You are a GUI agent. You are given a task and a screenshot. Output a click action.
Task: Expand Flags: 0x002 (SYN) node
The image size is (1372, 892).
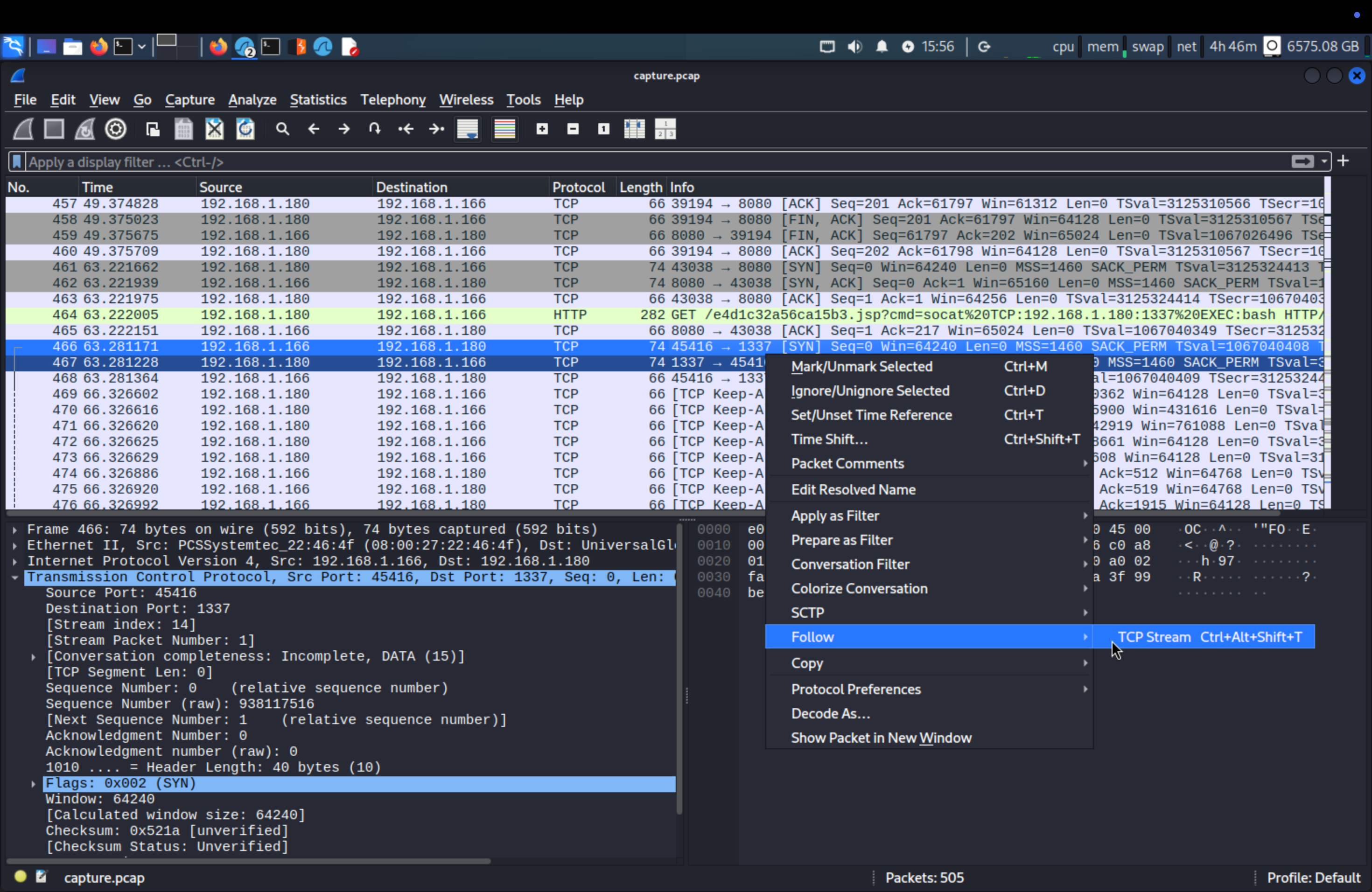pyautogui.click(x=34, y=784)
